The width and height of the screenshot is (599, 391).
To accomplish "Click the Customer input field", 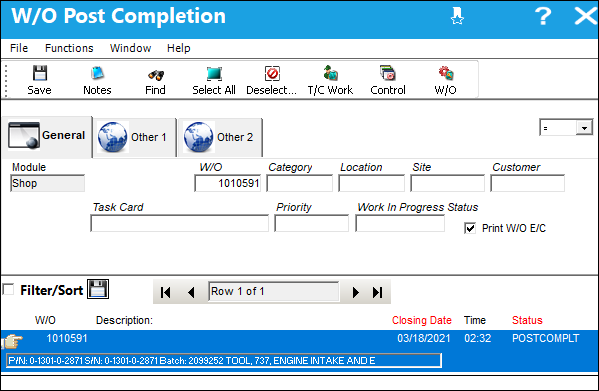I will pos(528,183).
